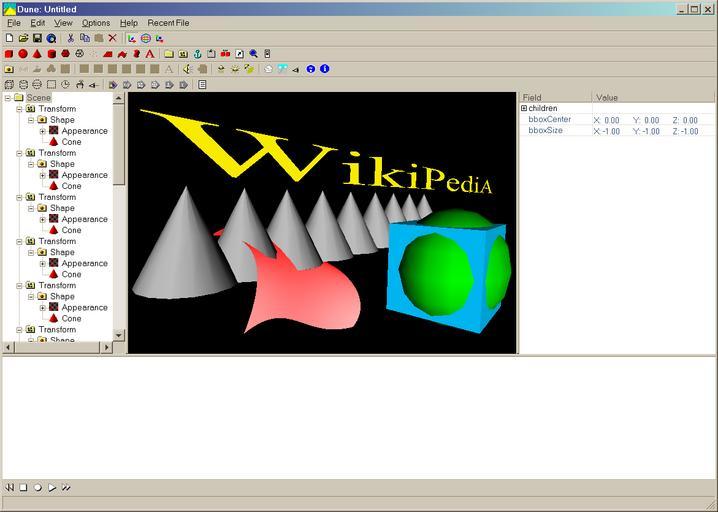This screenshot has width=718, height=512.
Task: Expand the first Appearance node
Action: 43,131
